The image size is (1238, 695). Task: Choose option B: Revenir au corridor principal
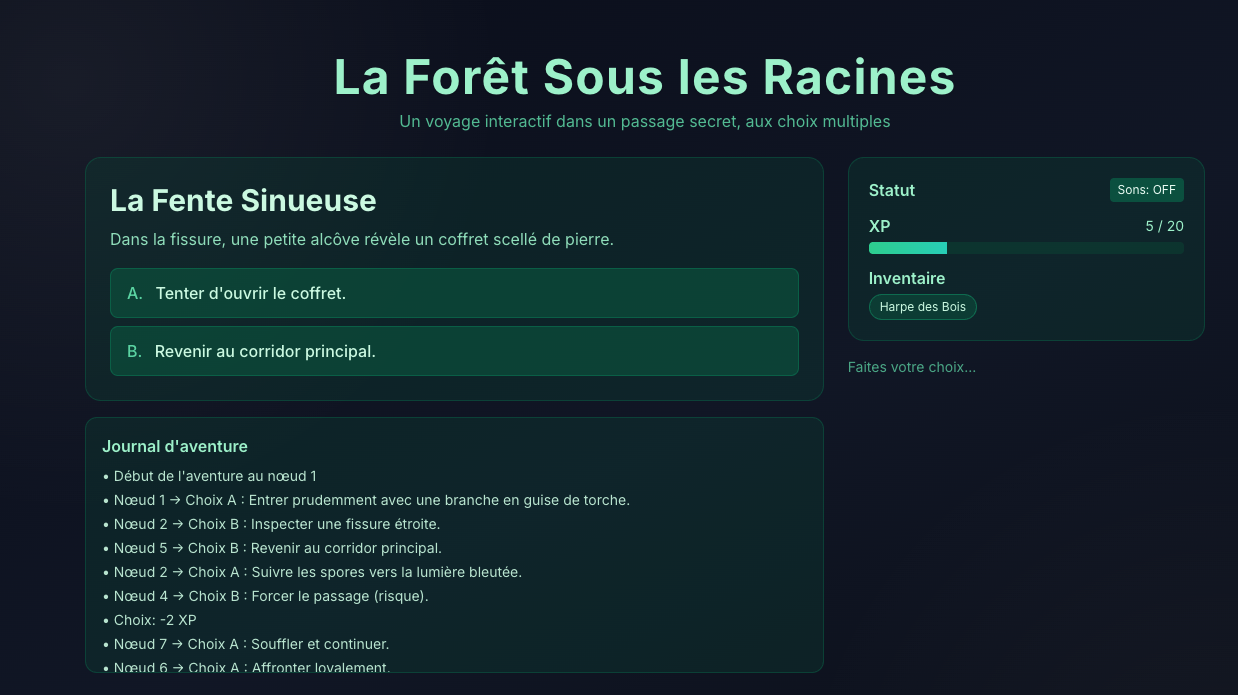click(x=454, y=351)
